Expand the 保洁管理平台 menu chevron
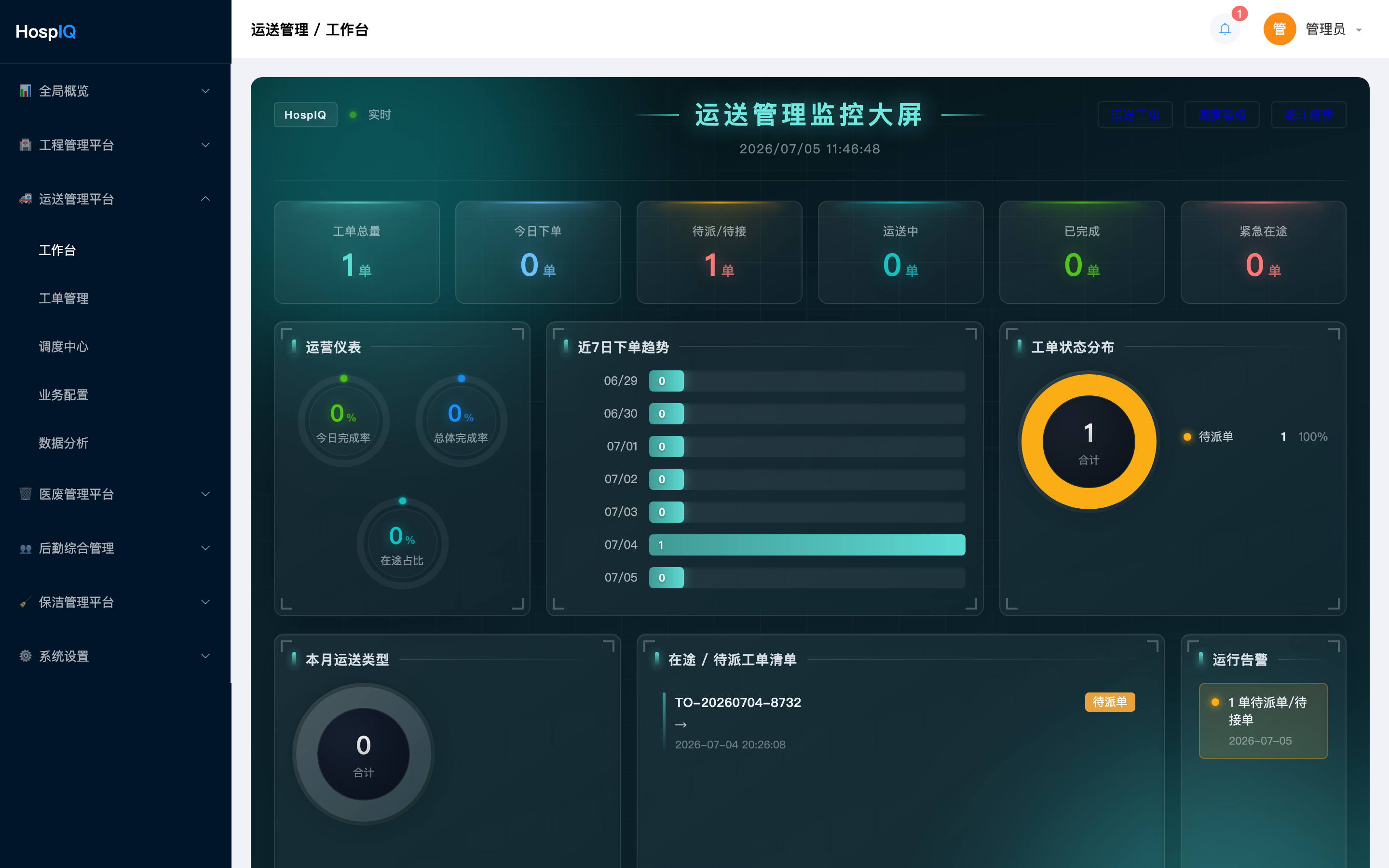 [205, 602]
